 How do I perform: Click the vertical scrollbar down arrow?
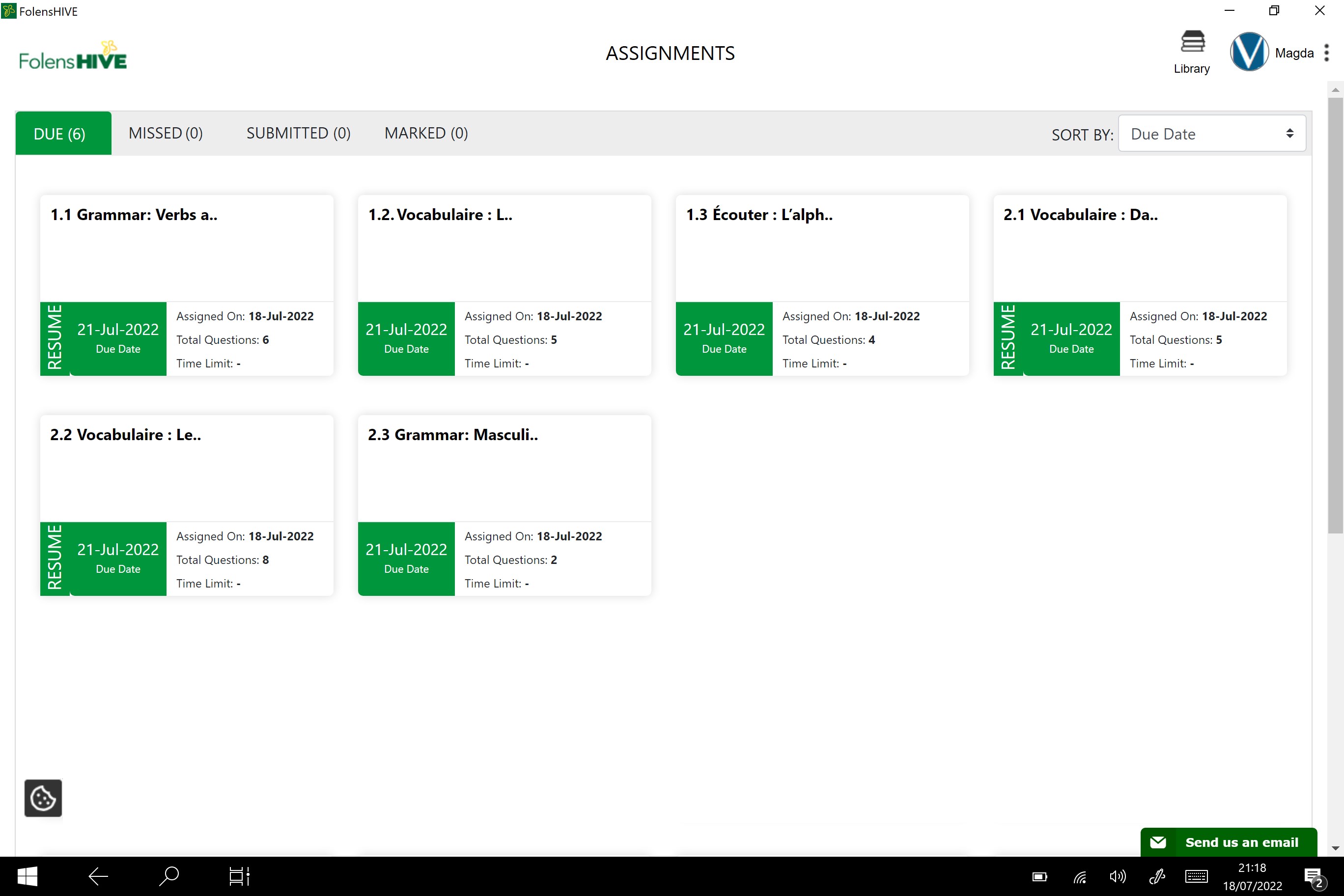click(1335, 848)
